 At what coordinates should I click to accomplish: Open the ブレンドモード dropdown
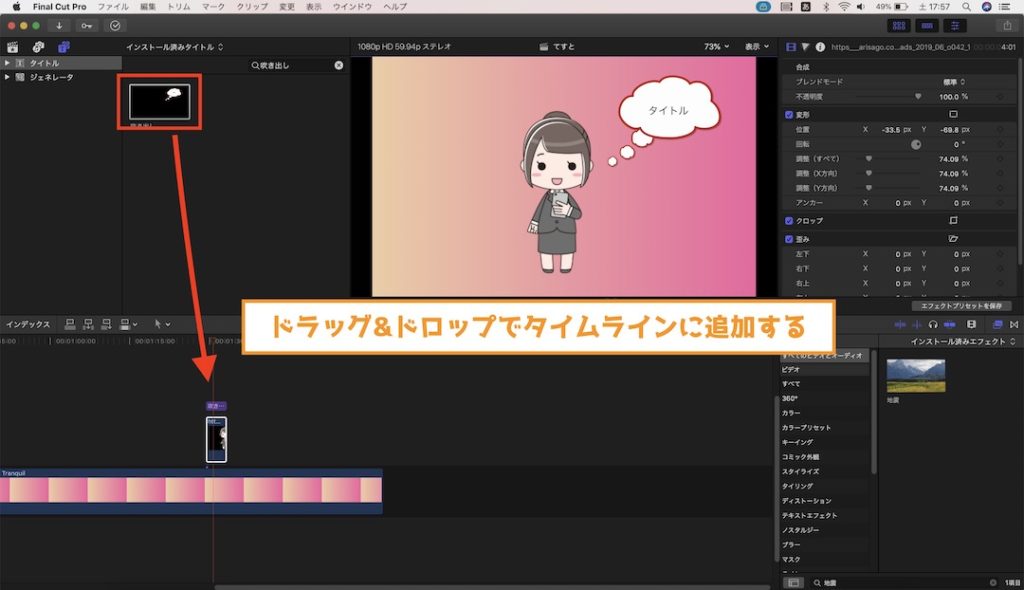click(x=956, y=81)
